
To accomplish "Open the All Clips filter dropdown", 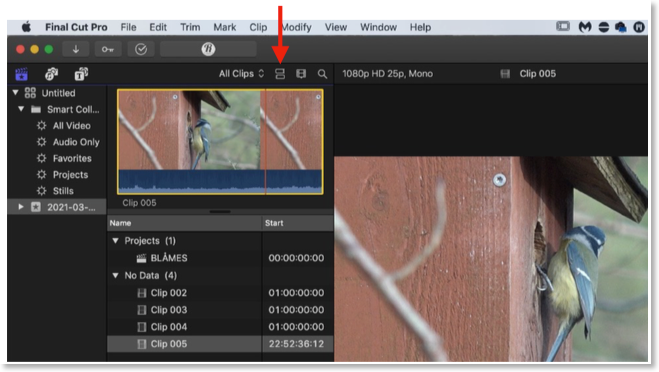I will click(x=241, y=74).
